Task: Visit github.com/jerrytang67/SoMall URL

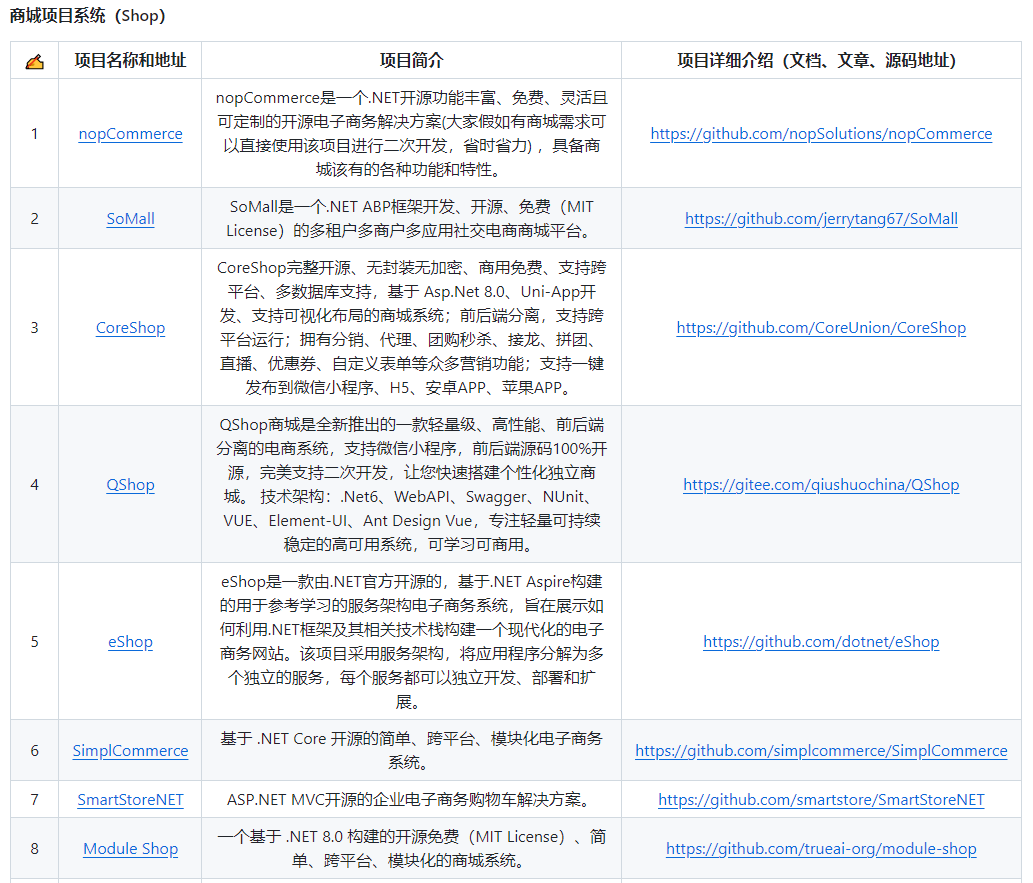Action: (821, 219)
